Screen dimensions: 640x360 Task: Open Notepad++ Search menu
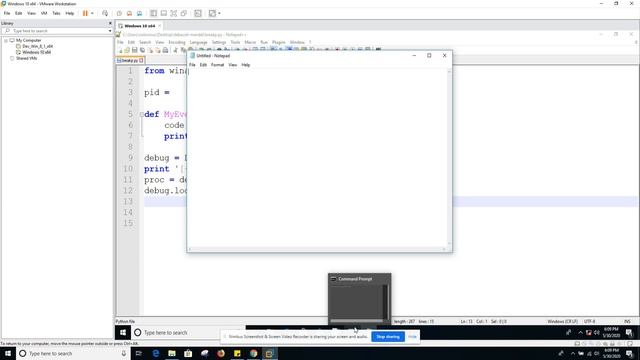(145, 42)
